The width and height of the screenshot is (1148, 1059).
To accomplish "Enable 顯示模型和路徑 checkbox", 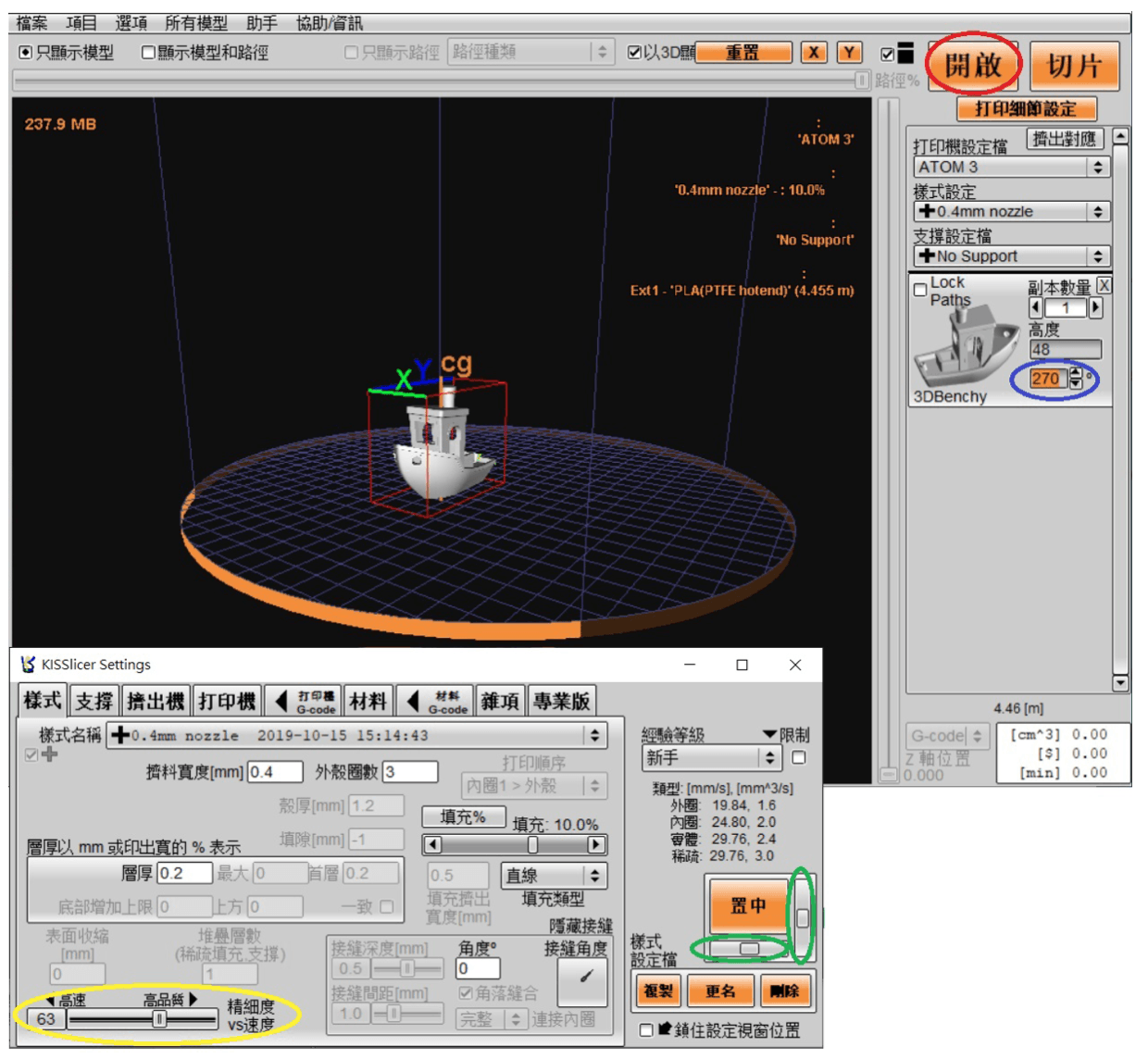I will (x=148, y=53).
